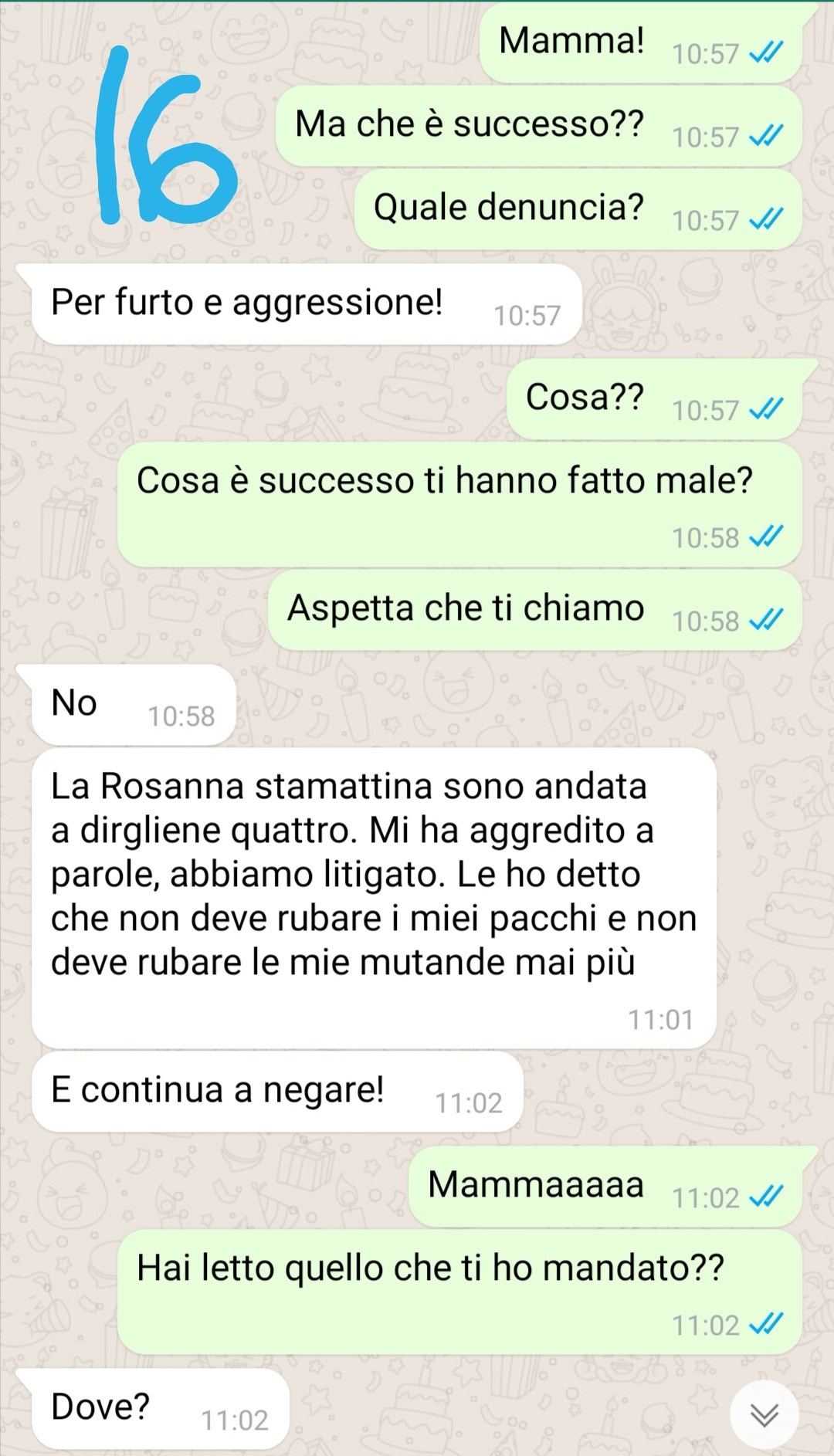This screenshot has width=834, height=1456.
Task: Tap the 'Cosa??' sent message text
Action: pos(585,398)
